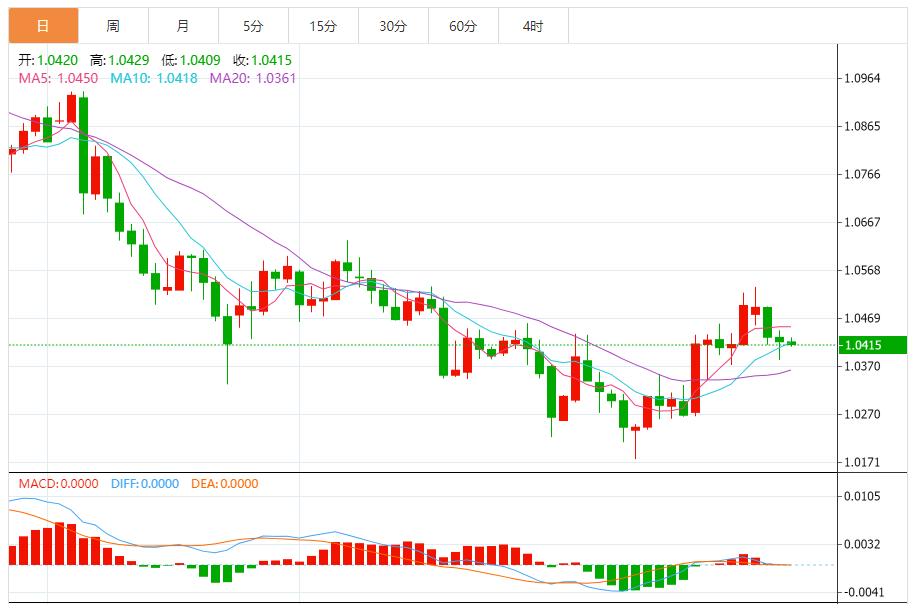Click the MACD:0.0000 label
Screen dimensions: 911x604
click(x=59, y=484)
